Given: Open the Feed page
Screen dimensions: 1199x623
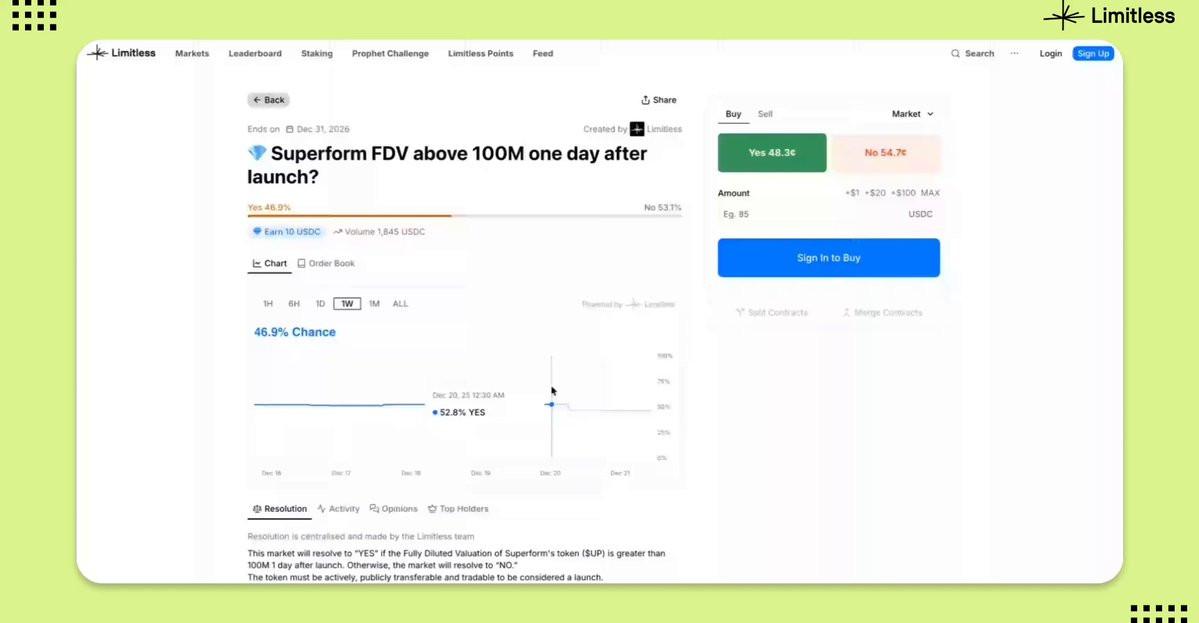Looking at the screenshot, I should click(543, 54).
